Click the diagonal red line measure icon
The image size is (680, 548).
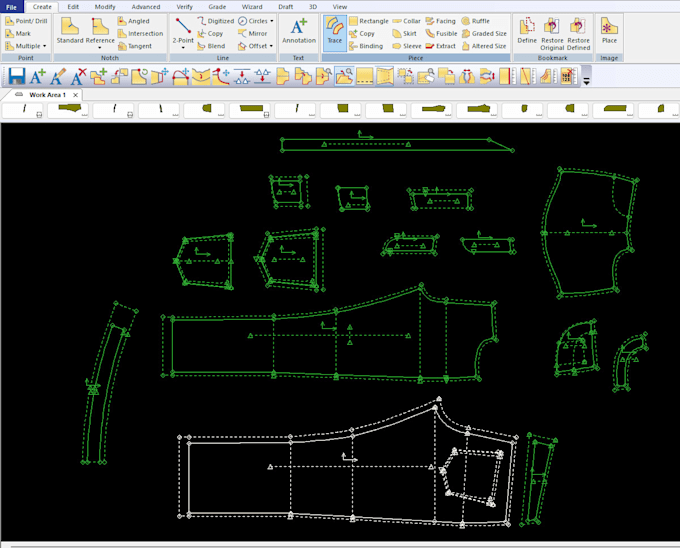pyautogui.click(x=526, y=76)
